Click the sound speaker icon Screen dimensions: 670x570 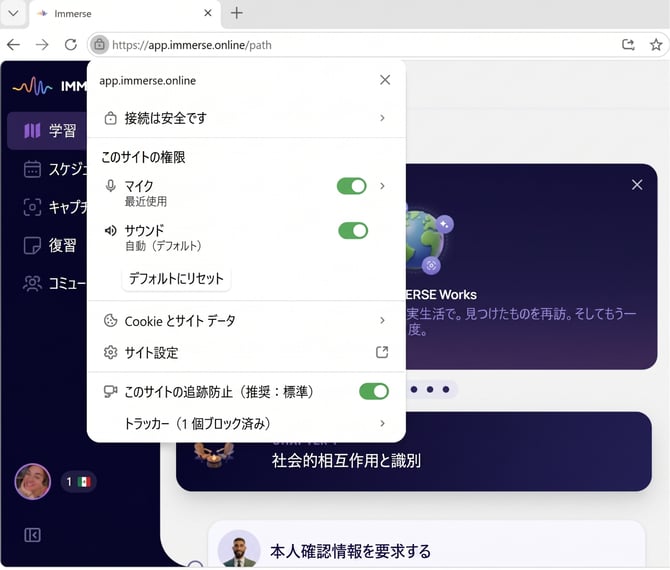[111, 231]
